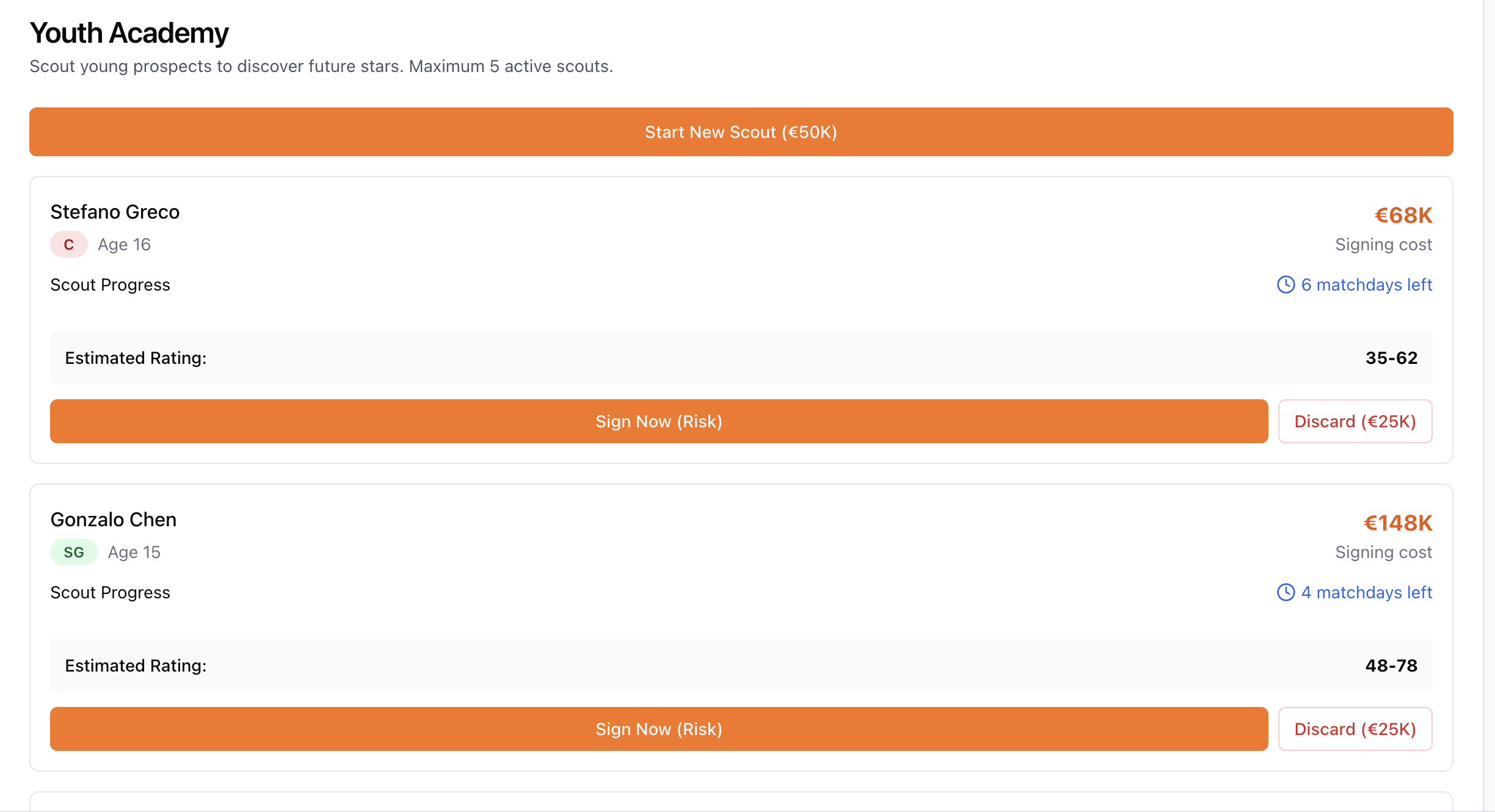The height and width of the screenshot is (812, 1495).
Task: Click the 48-78 estimated rating value
Action: click(1391, 665)
